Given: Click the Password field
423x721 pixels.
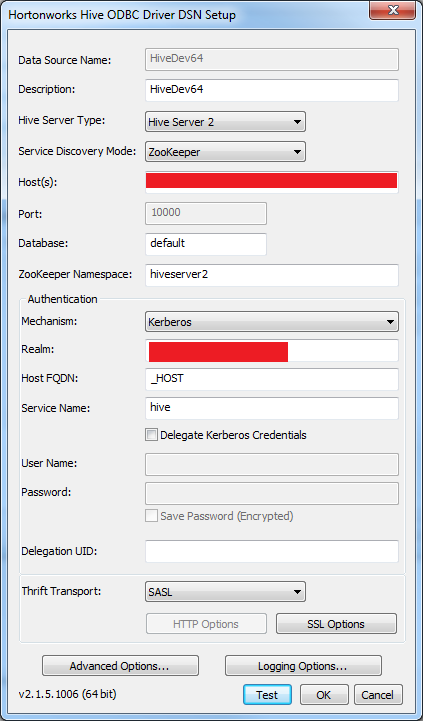Looking at the screenshot, I should click(272, 493).
